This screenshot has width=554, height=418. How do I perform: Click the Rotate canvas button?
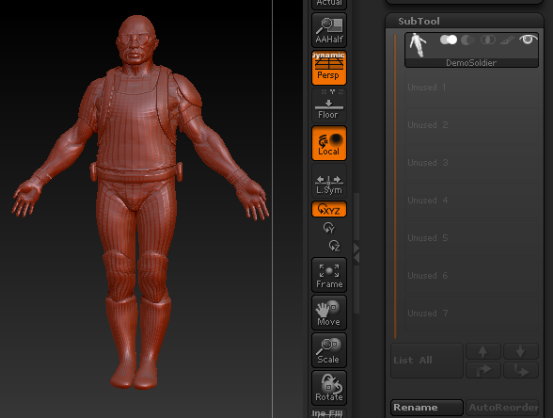point(329,388)
